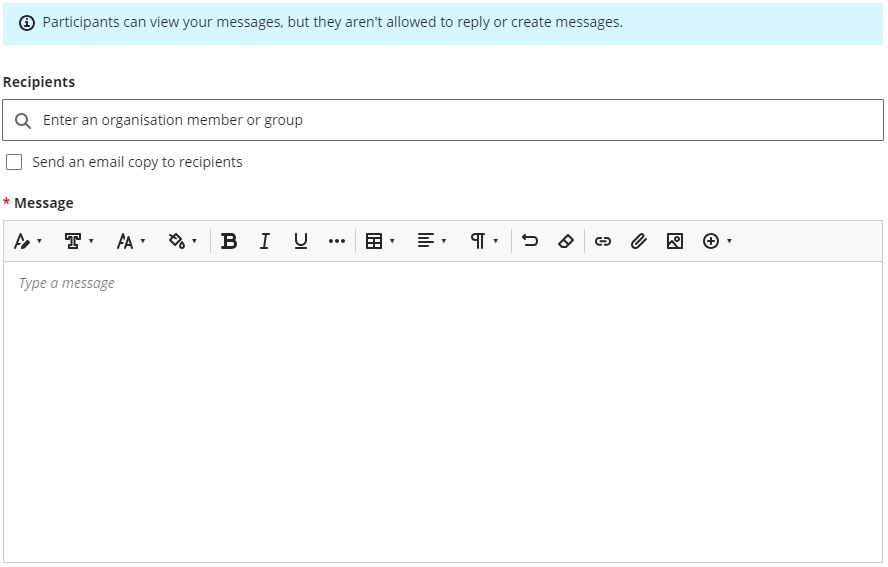888x567 pixels.
Task: Show more formatting options (ellipsis)
Action: (337, 241)
